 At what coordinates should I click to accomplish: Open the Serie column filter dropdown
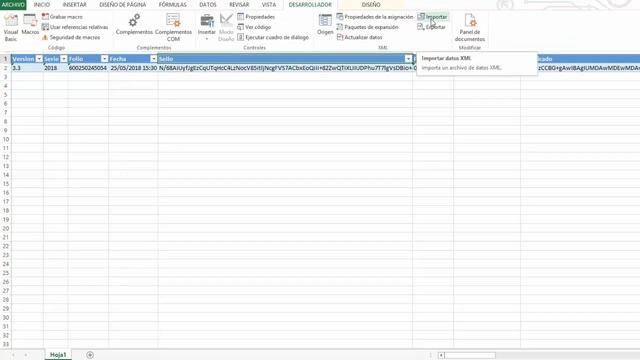[64, 59]
